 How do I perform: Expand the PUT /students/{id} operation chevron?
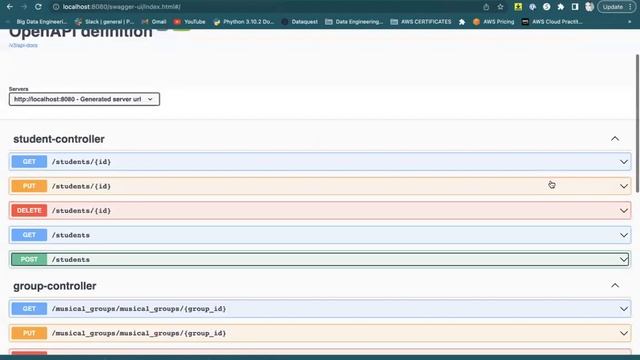[x=624, y=187]
